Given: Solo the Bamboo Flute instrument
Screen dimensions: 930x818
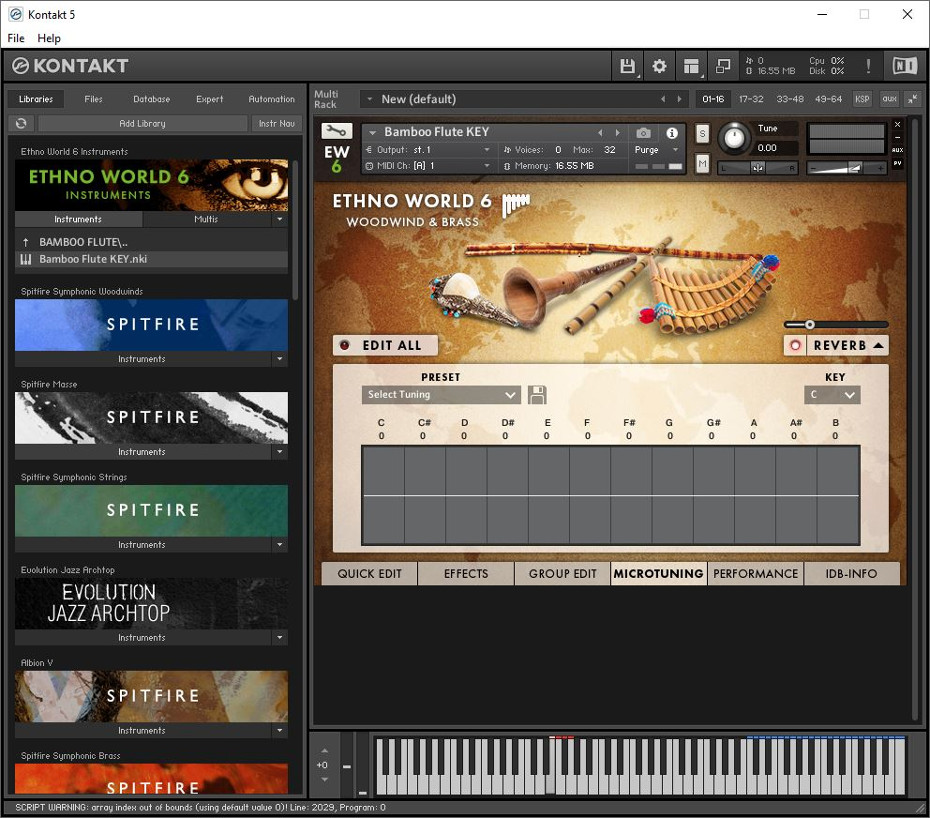Looking at the screenshot, I should [702, 133].
